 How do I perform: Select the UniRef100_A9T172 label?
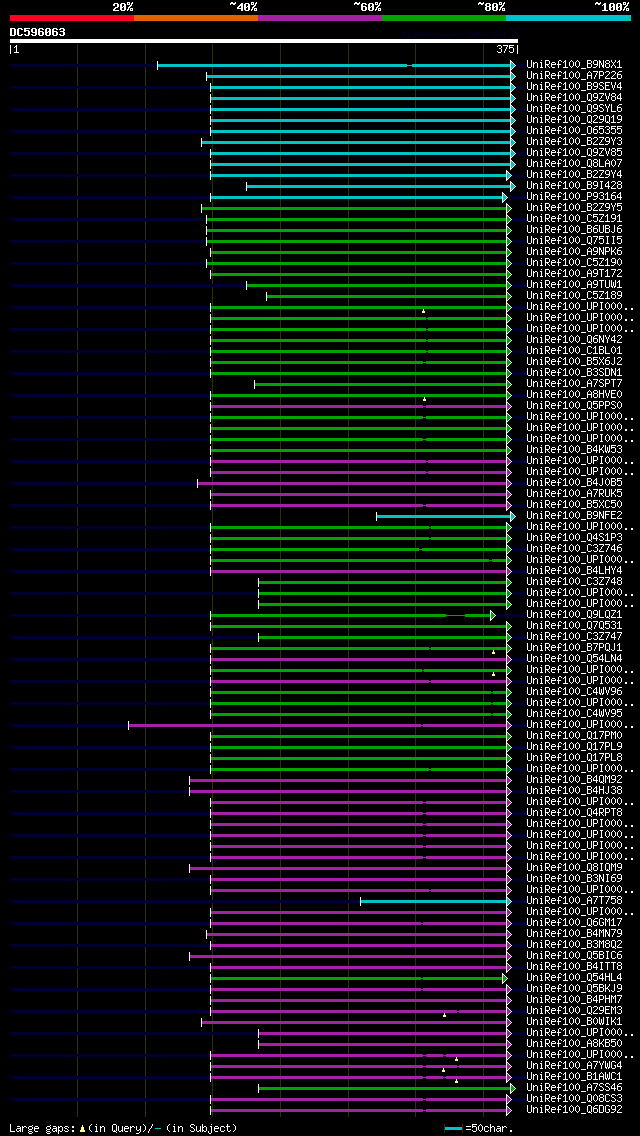[574, 274]
